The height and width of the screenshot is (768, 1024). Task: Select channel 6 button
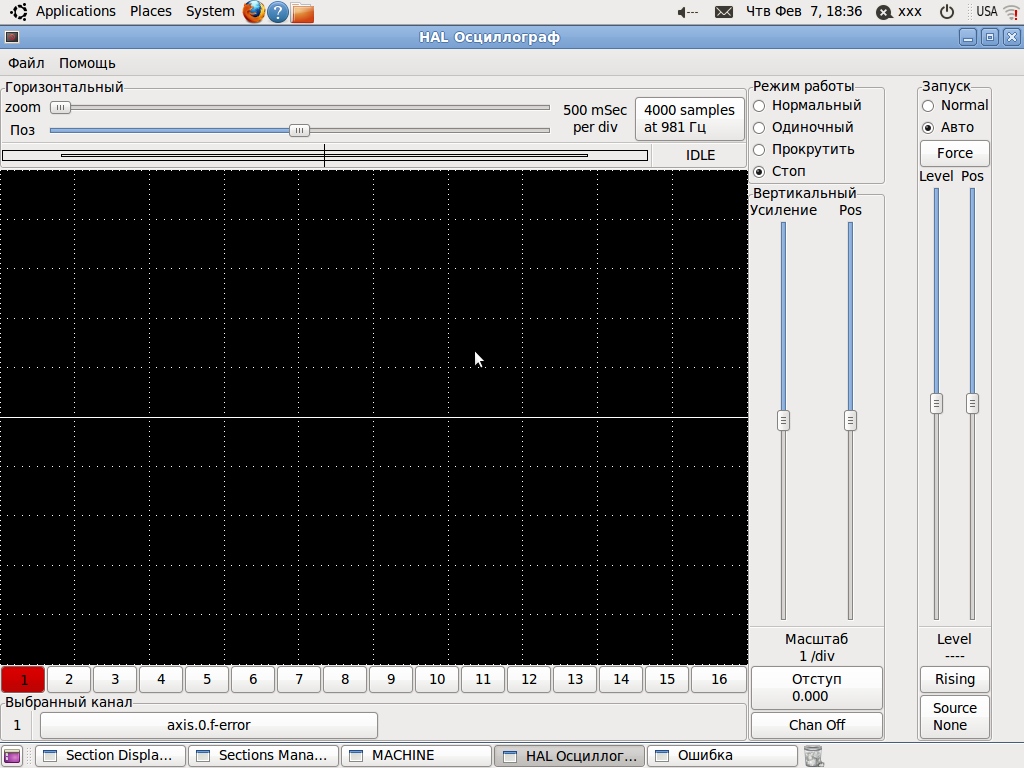(253, 679)
